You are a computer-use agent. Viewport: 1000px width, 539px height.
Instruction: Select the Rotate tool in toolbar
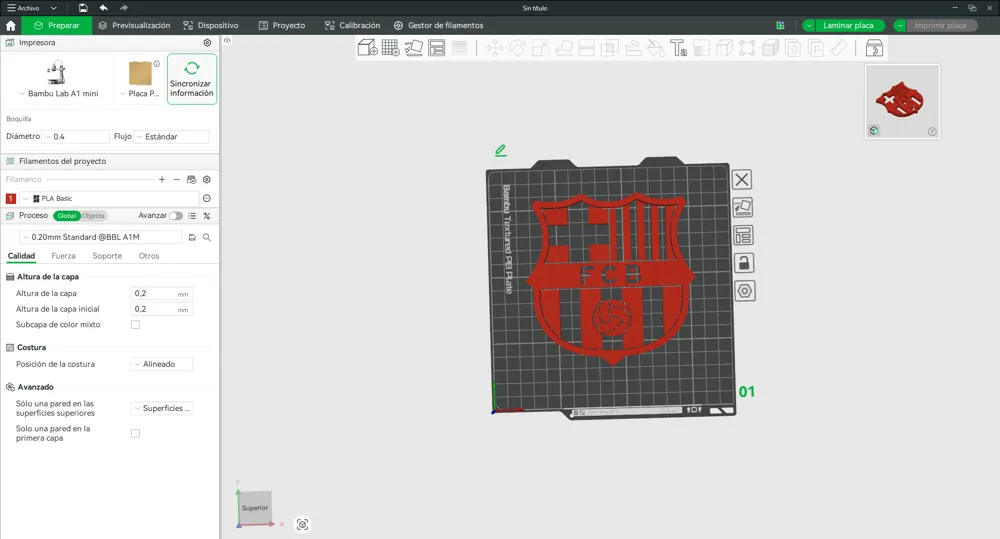tap(518, 48)
